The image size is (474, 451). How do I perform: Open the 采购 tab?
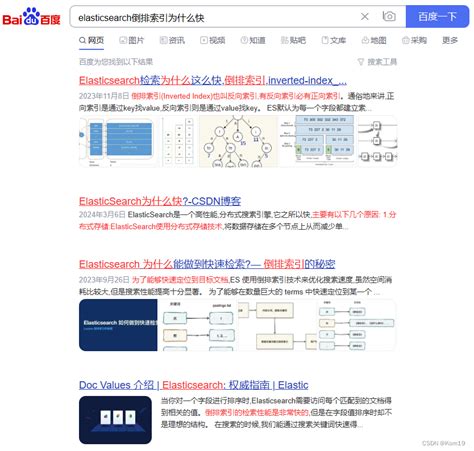click(414, 40)
